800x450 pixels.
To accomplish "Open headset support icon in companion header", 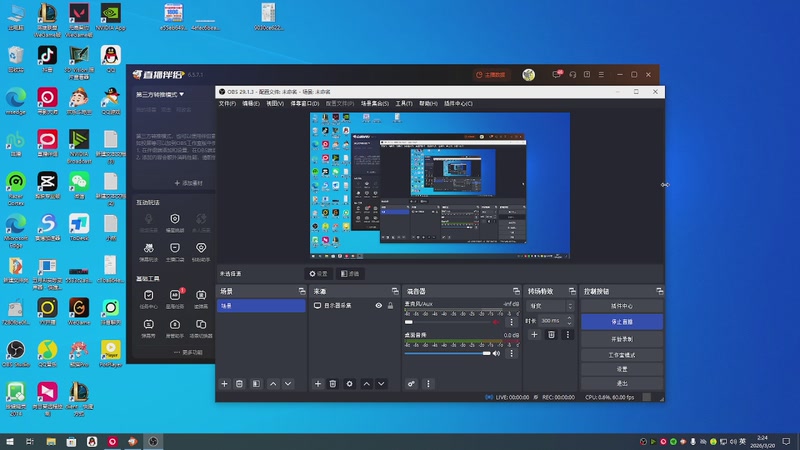I will pyautogui.click(x=572, y=74).
